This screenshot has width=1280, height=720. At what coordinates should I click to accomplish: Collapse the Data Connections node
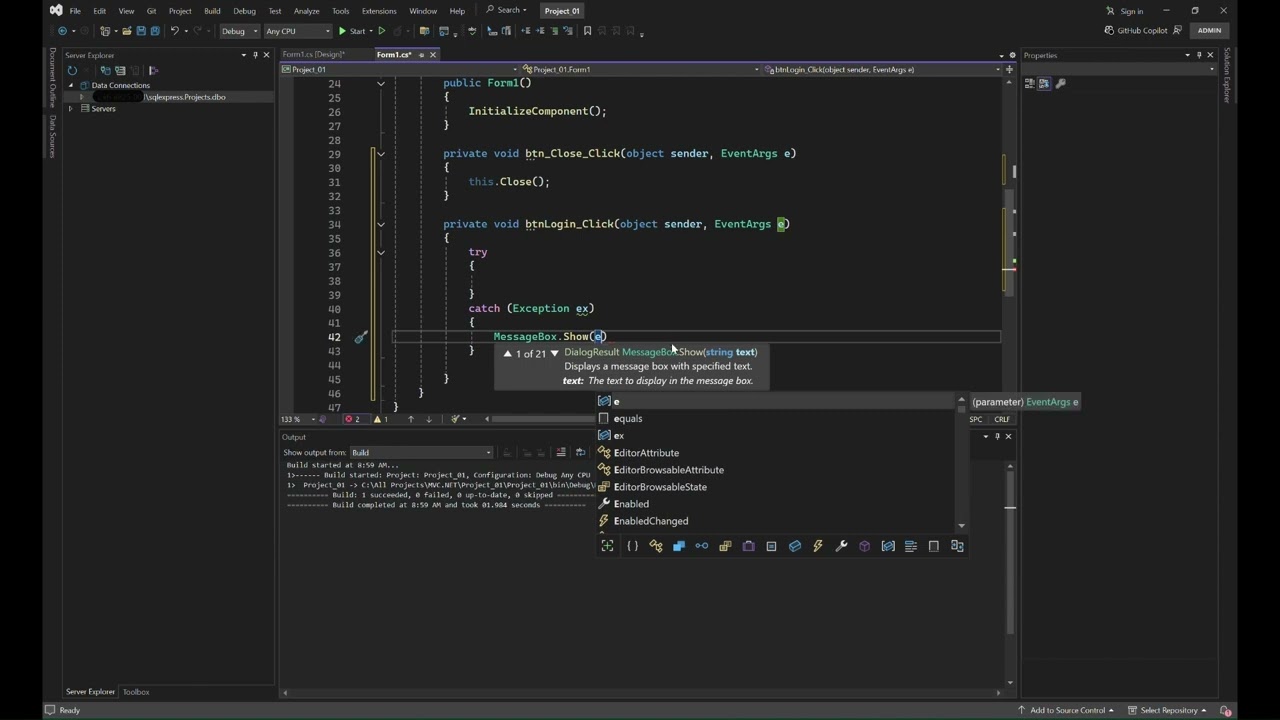point(71,86)
